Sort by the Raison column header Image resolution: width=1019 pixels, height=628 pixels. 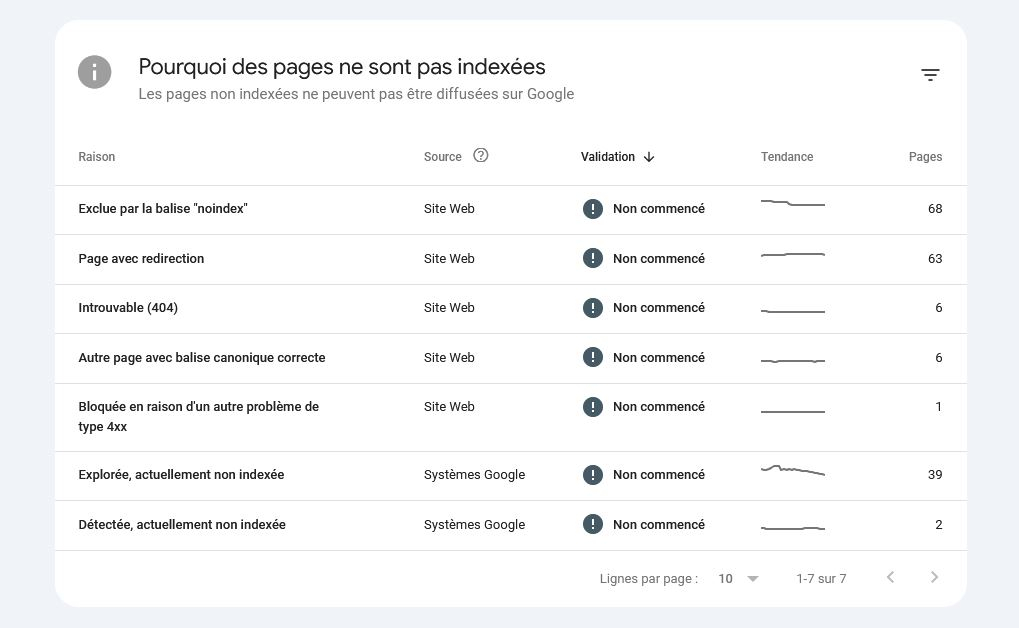(x=97, y=157)
